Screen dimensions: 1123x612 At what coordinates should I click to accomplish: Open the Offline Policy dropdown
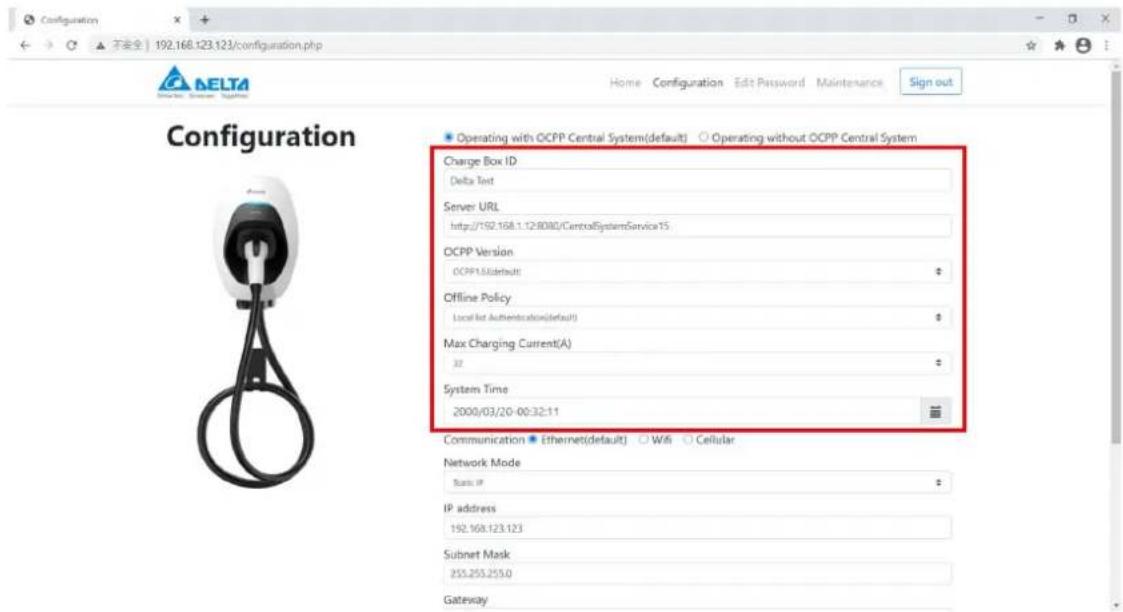[697, 317]
